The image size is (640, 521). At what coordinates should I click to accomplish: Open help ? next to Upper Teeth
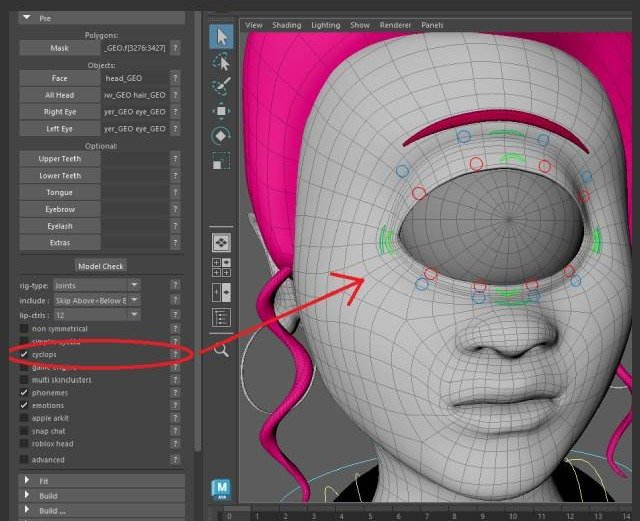[x=175, y=159]
